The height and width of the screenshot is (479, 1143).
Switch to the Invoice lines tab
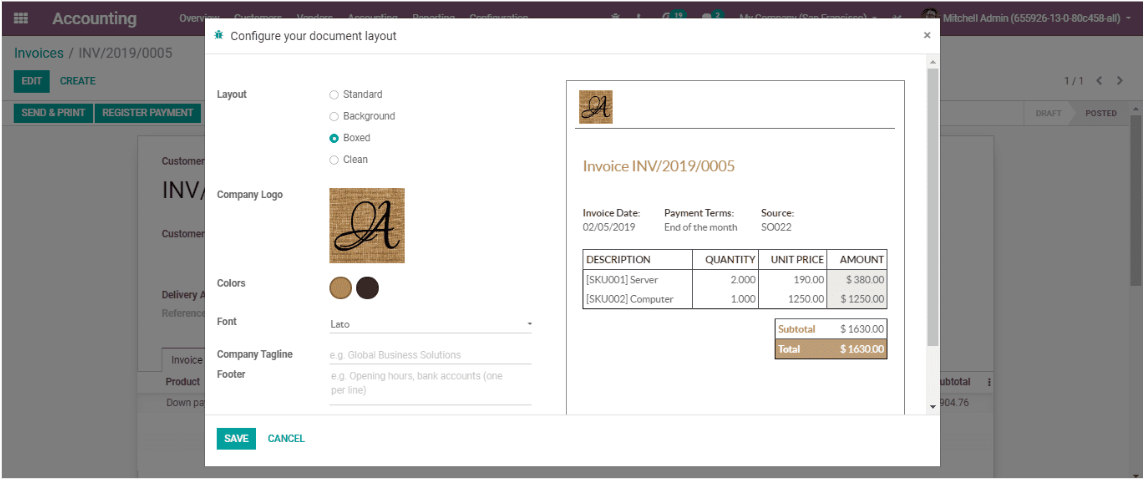tap(186, 359)
